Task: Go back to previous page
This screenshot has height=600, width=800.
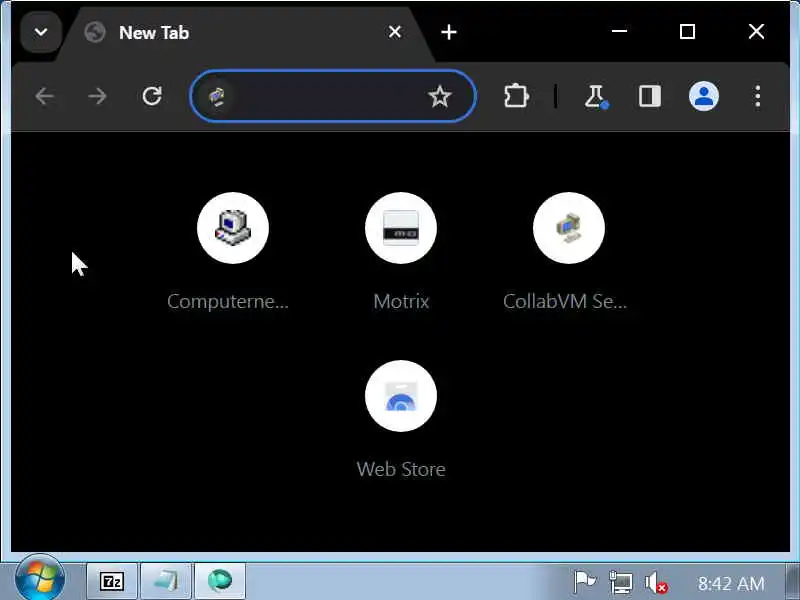Action: point(45,96)
